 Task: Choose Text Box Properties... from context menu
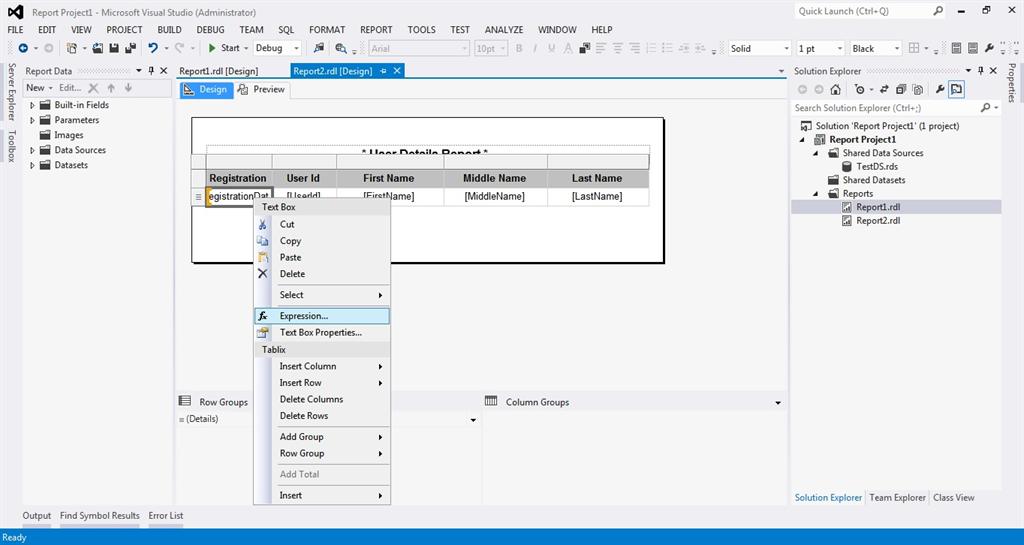click(x=322, y=332)
